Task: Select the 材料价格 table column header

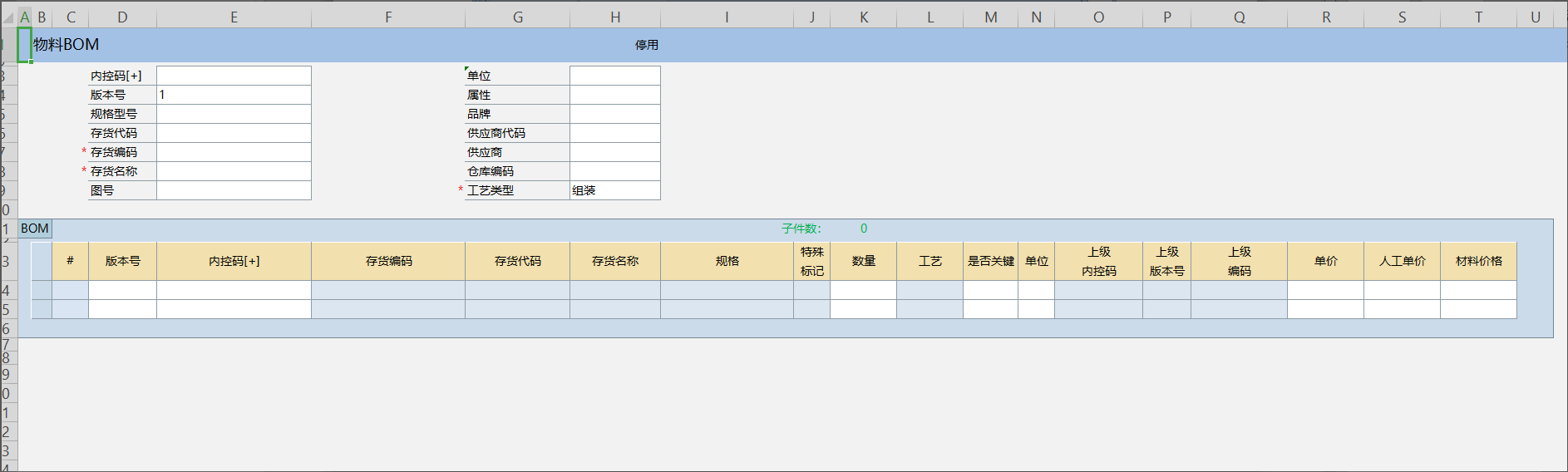Action: 1478,261
